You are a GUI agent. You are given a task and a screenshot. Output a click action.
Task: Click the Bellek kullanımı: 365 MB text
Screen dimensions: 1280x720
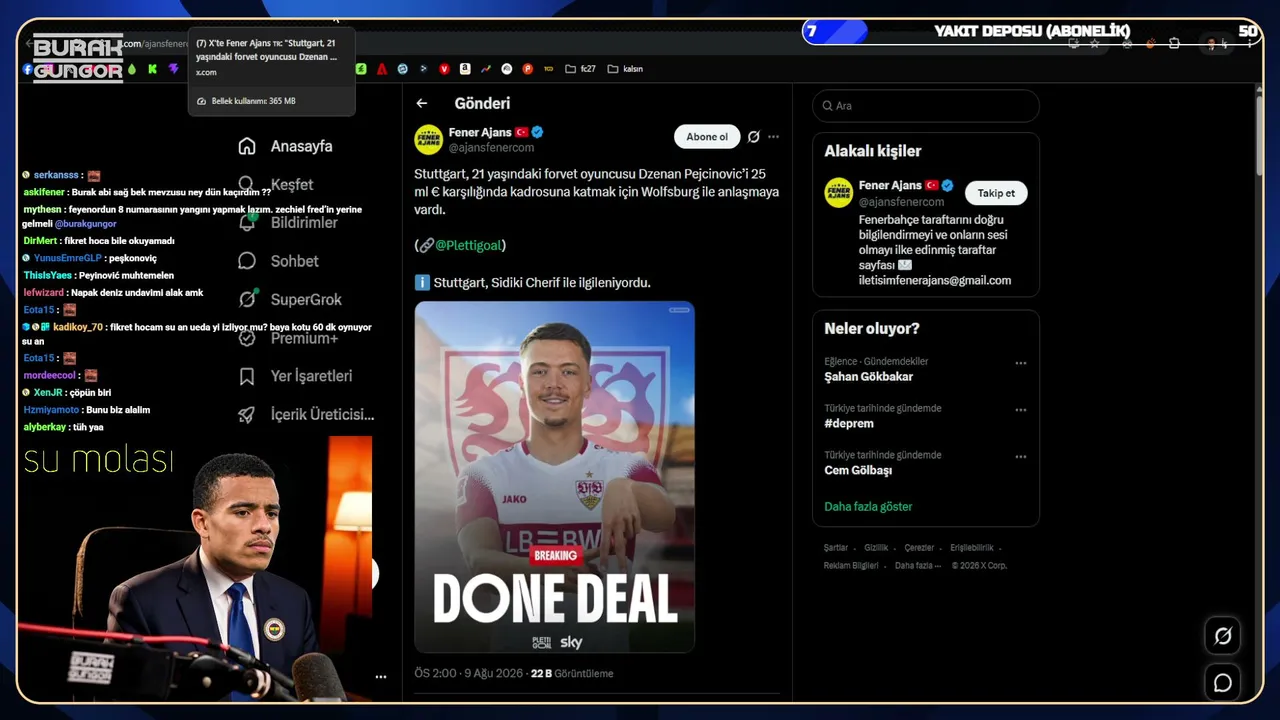(x=253, y=101)
